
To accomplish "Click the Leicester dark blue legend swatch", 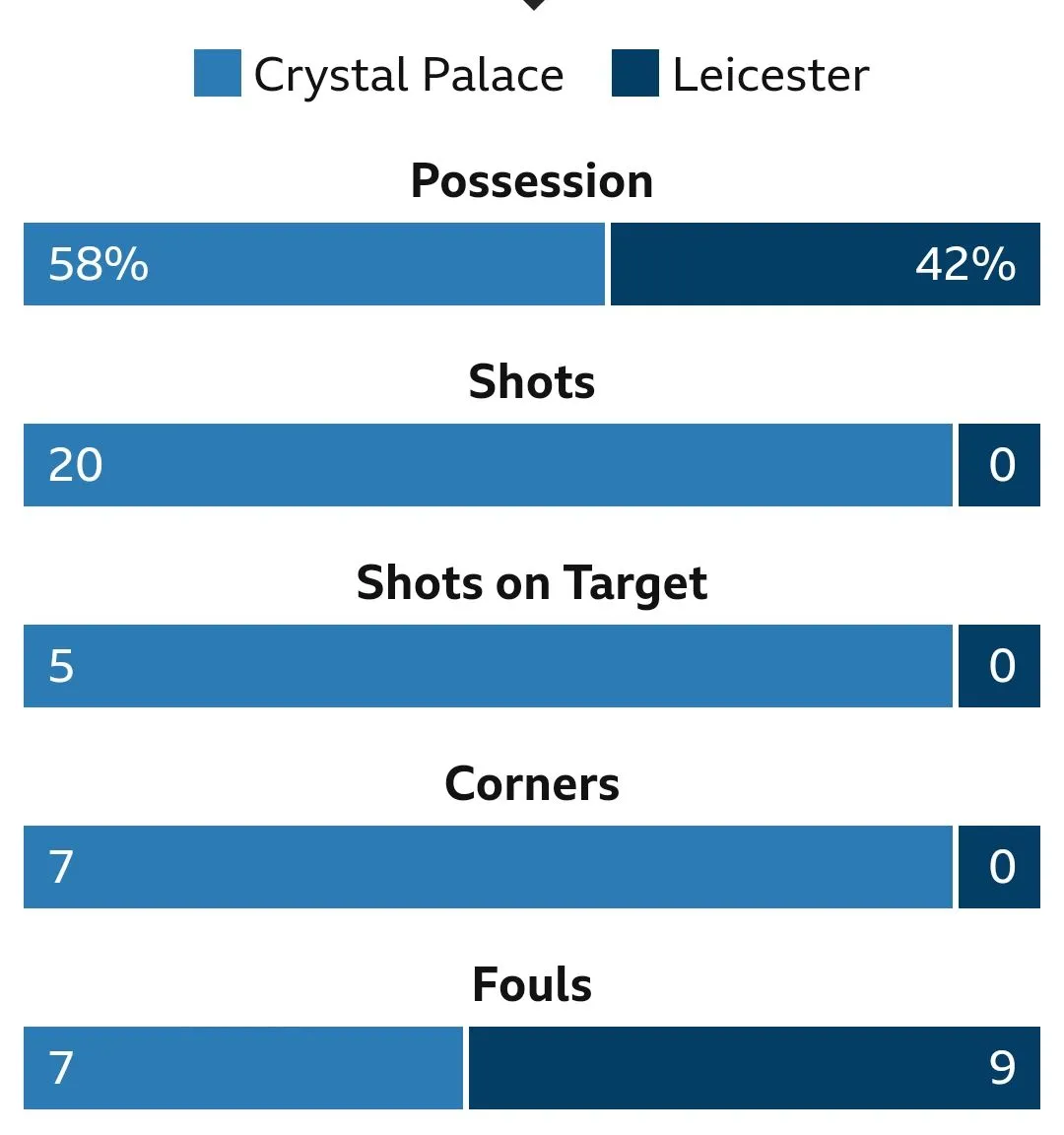I will (634, 74).
